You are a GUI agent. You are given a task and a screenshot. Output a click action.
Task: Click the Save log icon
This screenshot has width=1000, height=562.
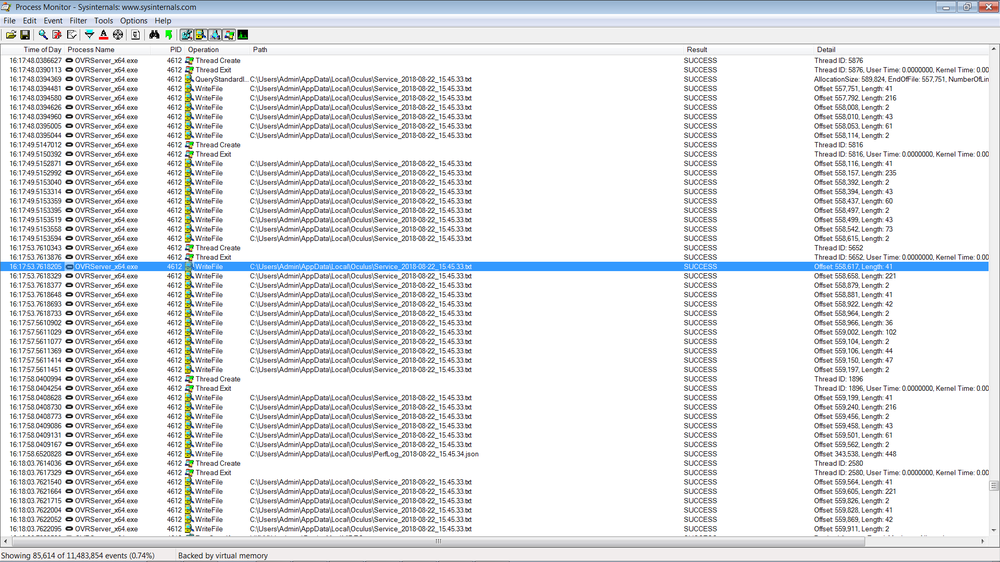(25, 35)
